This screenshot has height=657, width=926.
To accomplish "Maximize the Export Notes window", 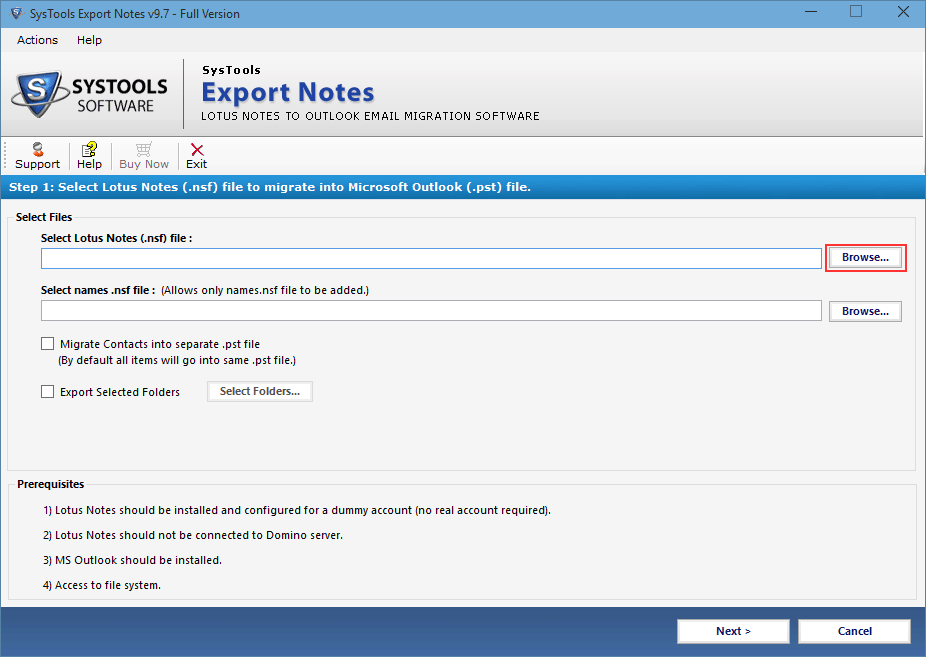I will click(856, 12).
